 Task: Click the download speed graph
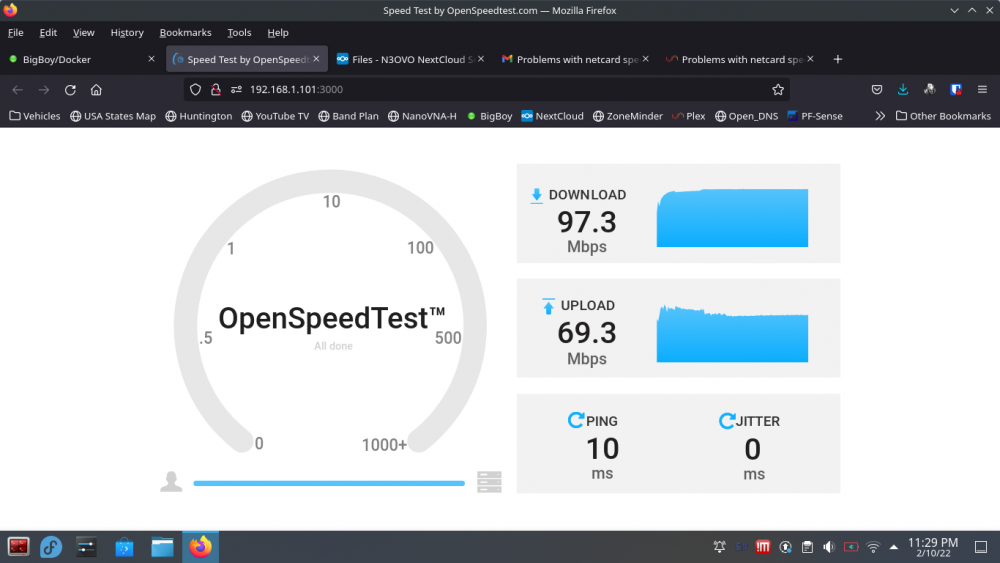(732, 217)
